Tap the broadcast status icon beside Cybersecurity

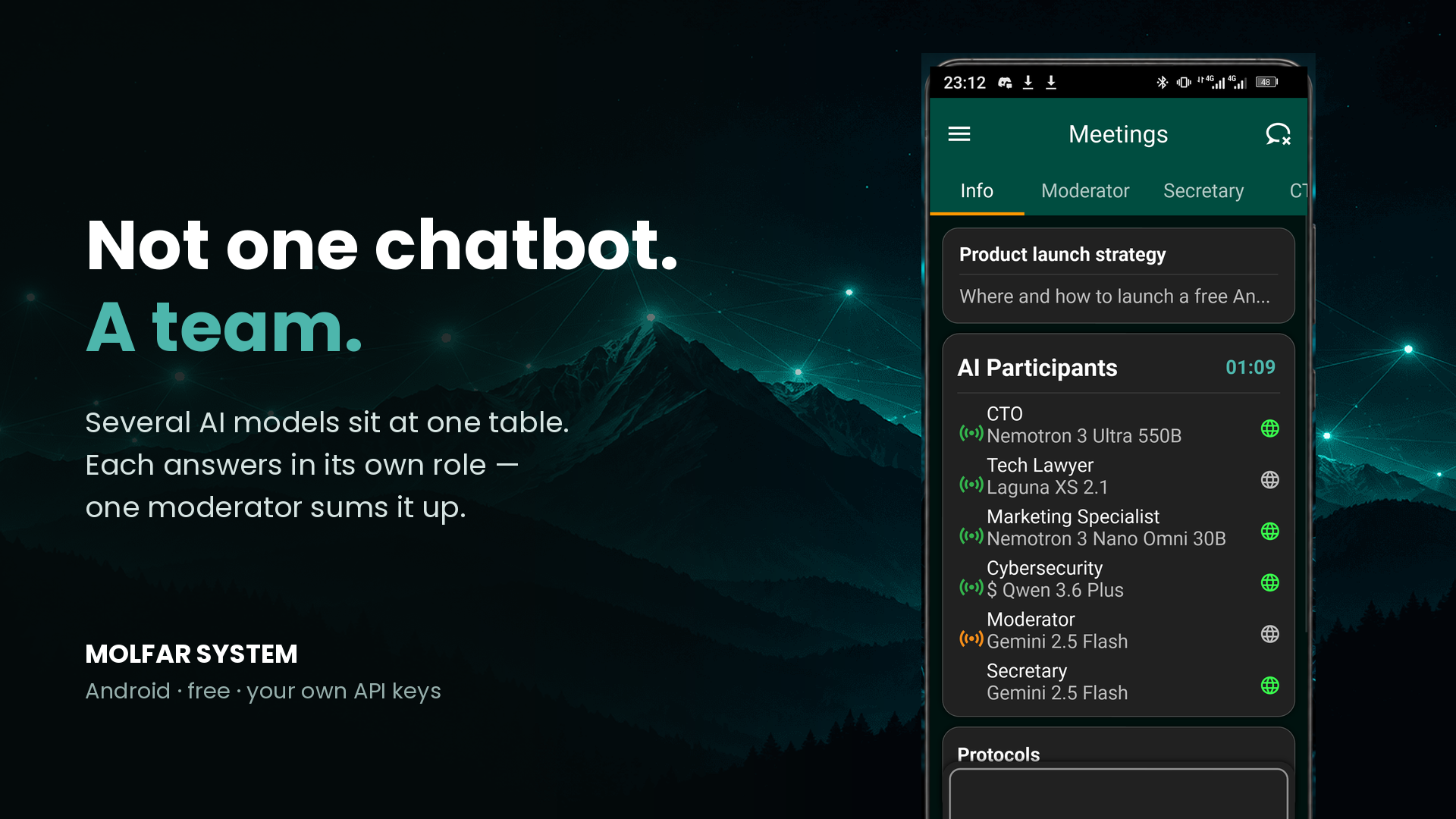(x=971, y=587)
